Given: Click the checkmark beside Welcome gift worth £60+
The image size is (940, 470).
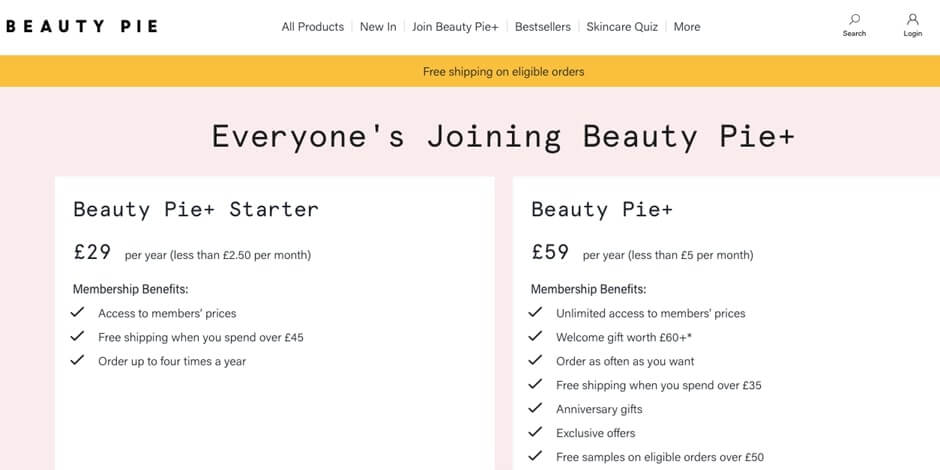Looking at the screenshot, I should click(x=535, y=336).
